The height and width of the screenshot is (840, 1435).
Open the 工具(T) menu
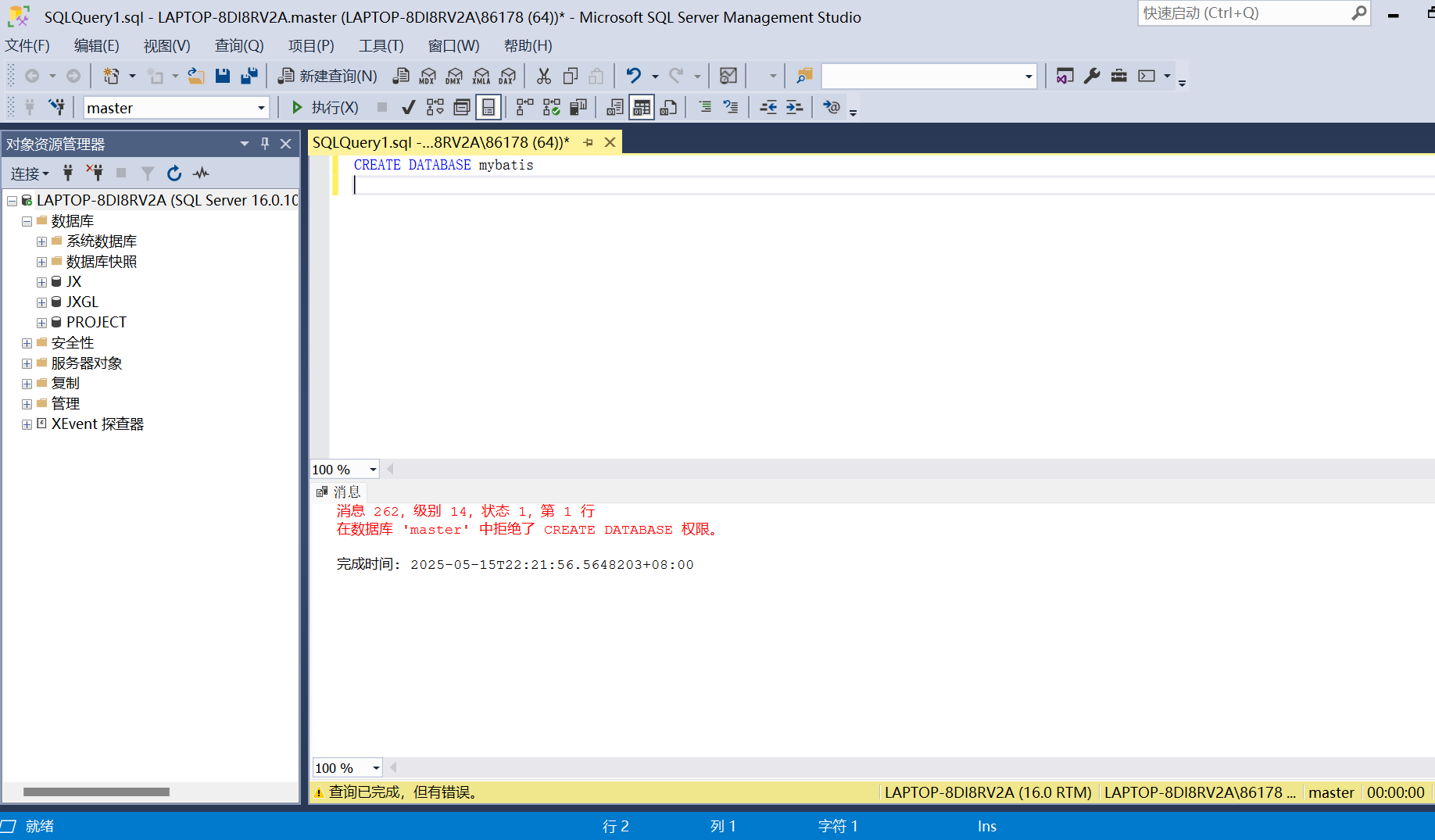(381, 46)
